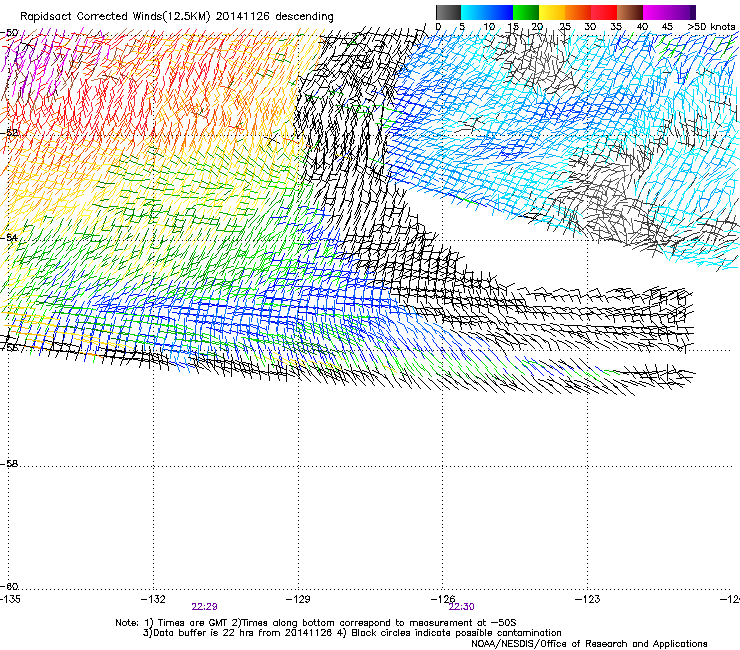740x650 pixels.
Task: Click the '>50 knots' legend label
Action: 711,27
